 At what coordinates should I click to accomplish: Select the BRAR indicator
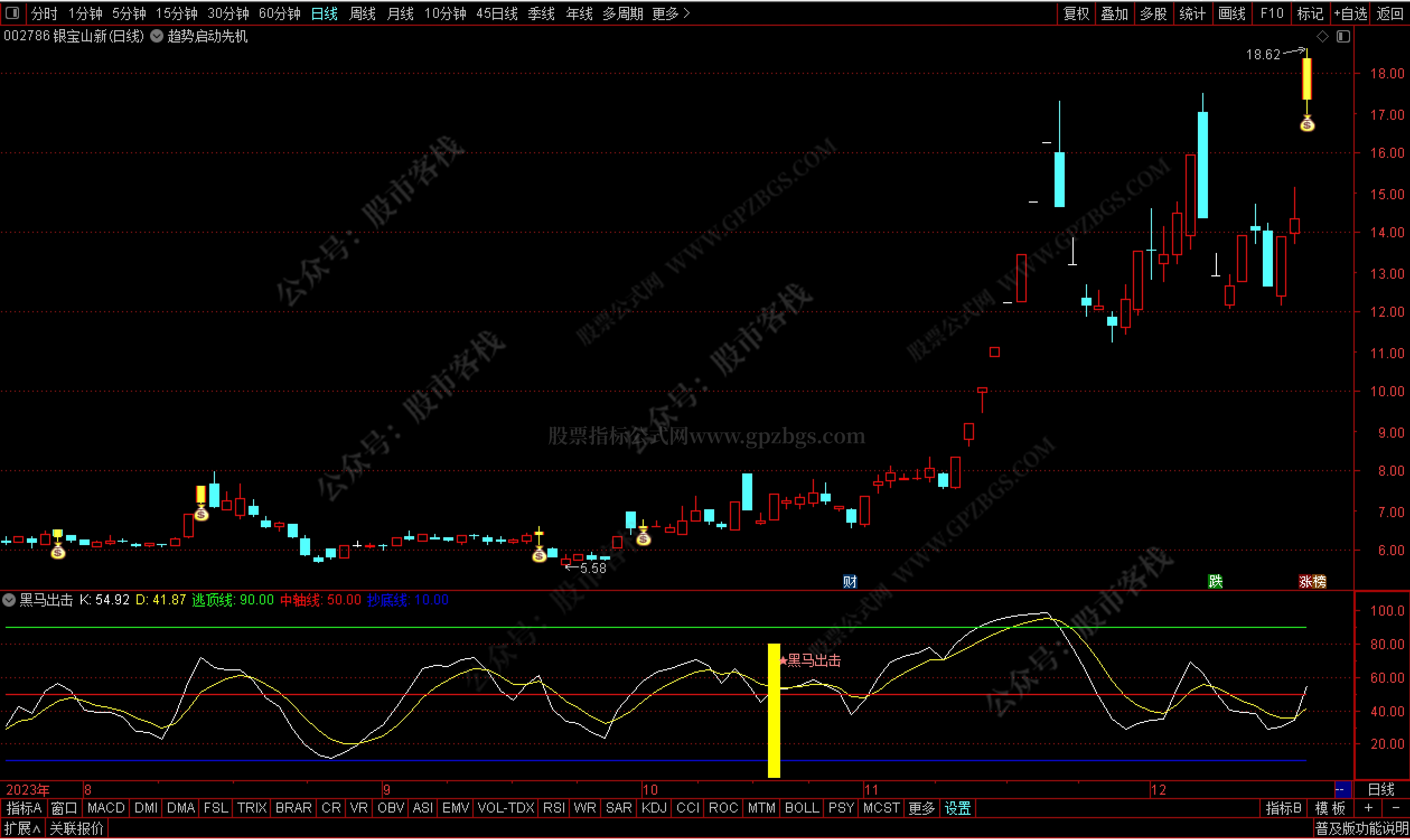tap(293, 808)
